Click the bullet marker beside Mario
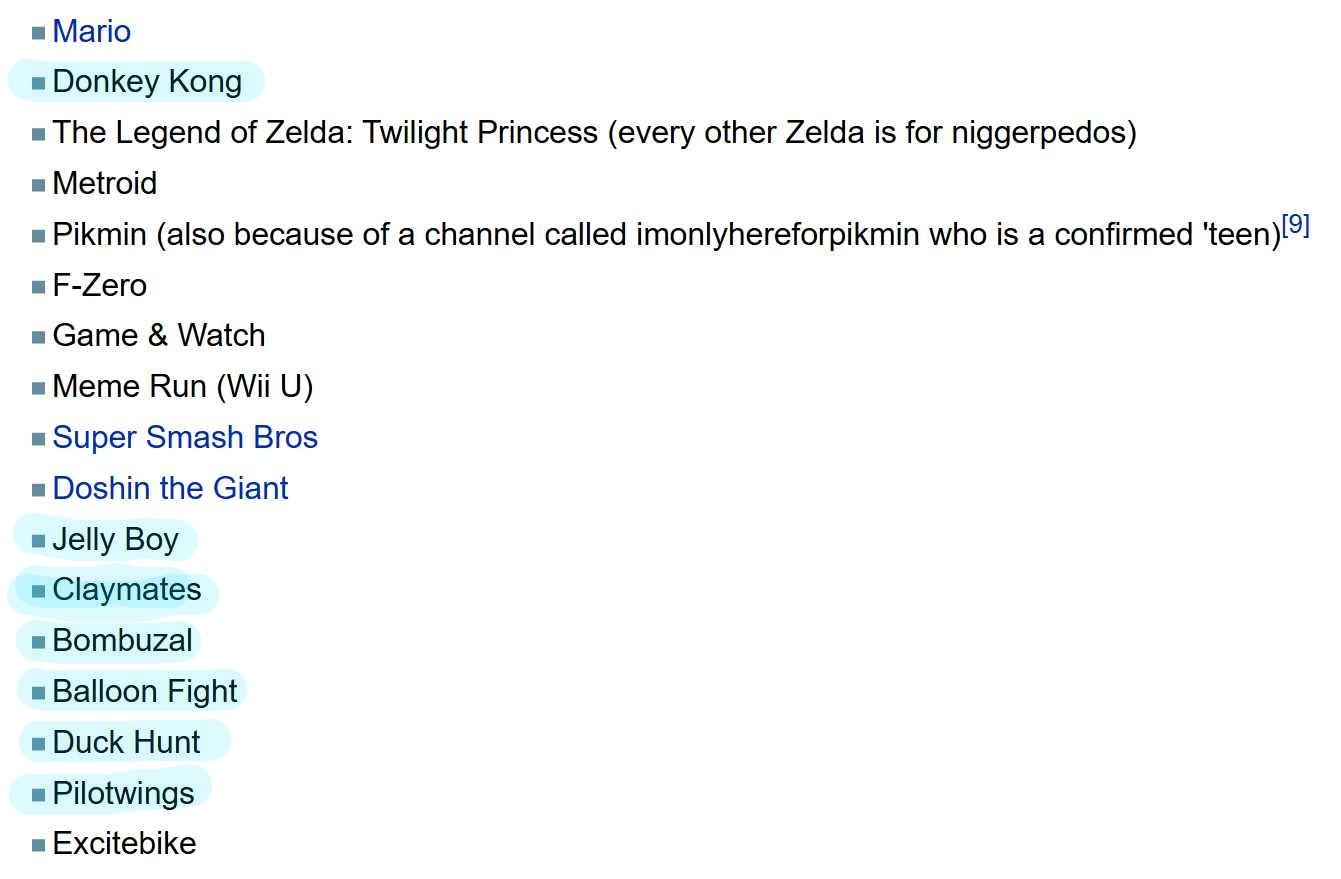This screenshot has width=1341, height=879. [x=39, y=33]
